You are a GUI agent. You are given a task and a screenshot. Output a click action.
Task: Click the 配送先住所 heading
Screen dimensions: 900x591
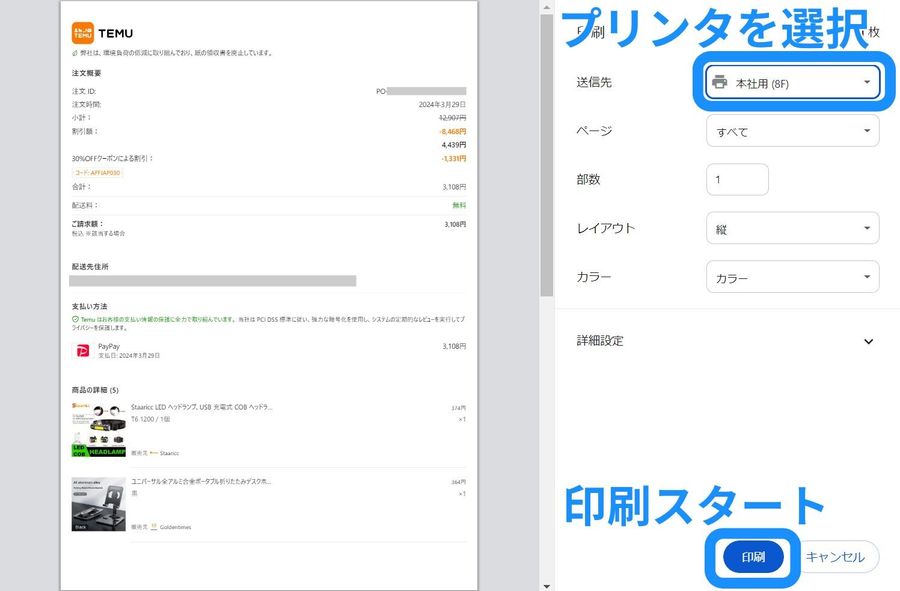pyautogui.click(x=90, y=267)
